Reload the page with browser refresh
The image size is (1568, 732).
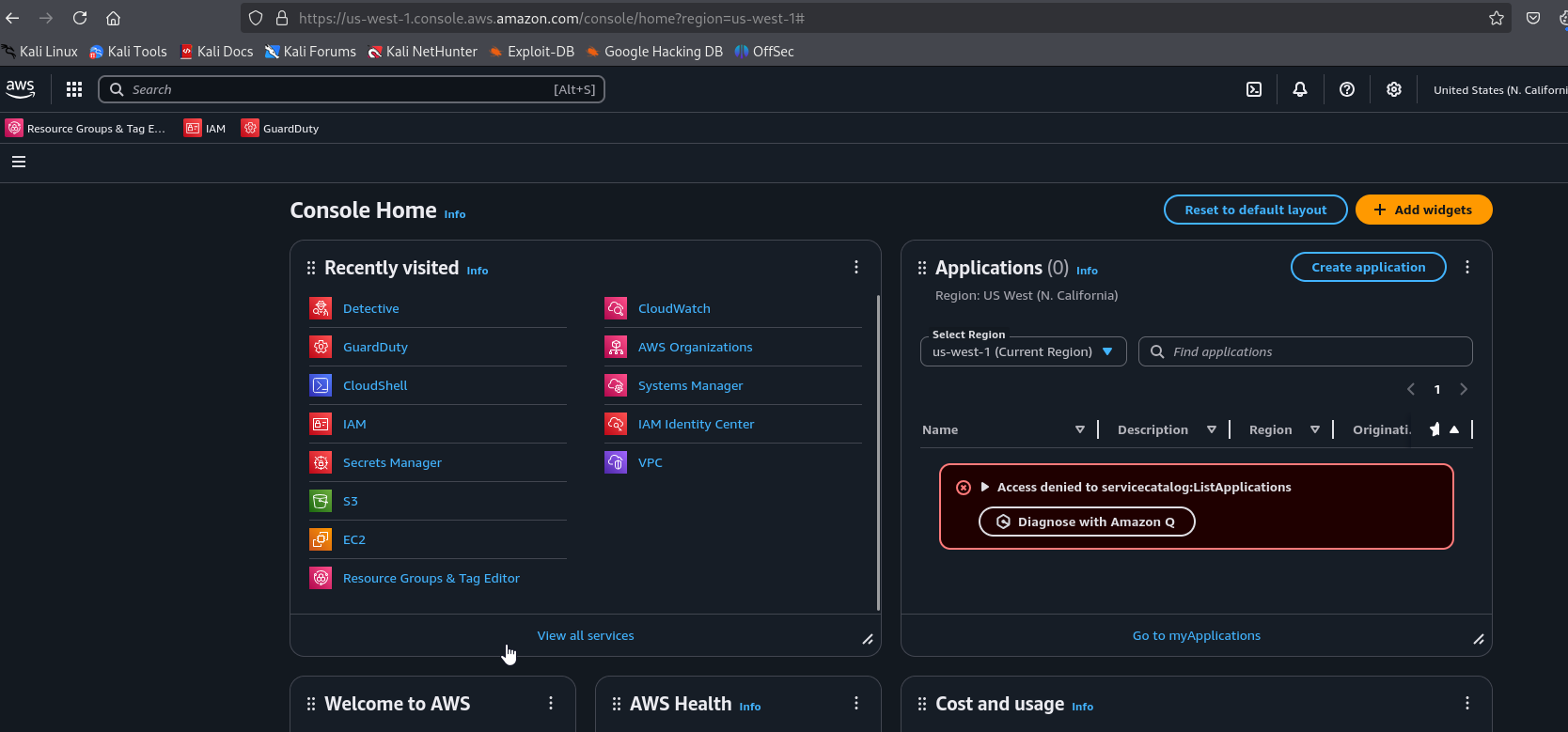coord(80,18)
